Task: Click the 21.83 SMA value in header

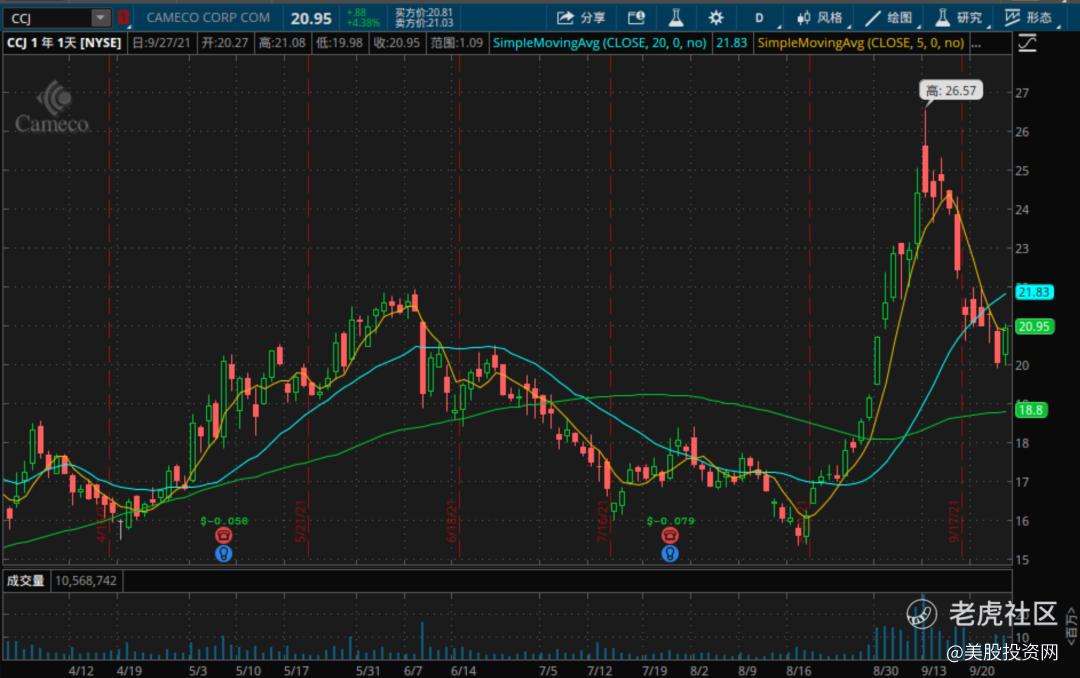Action: 731,43
